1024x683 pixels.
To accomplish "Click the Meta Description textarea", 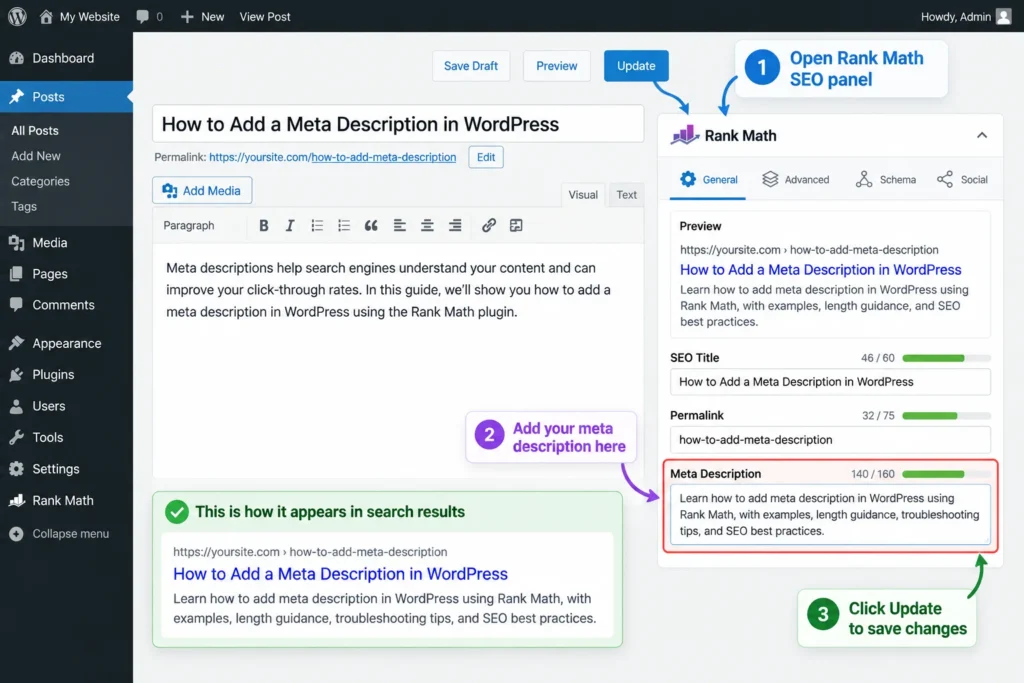I will point(830,515).
